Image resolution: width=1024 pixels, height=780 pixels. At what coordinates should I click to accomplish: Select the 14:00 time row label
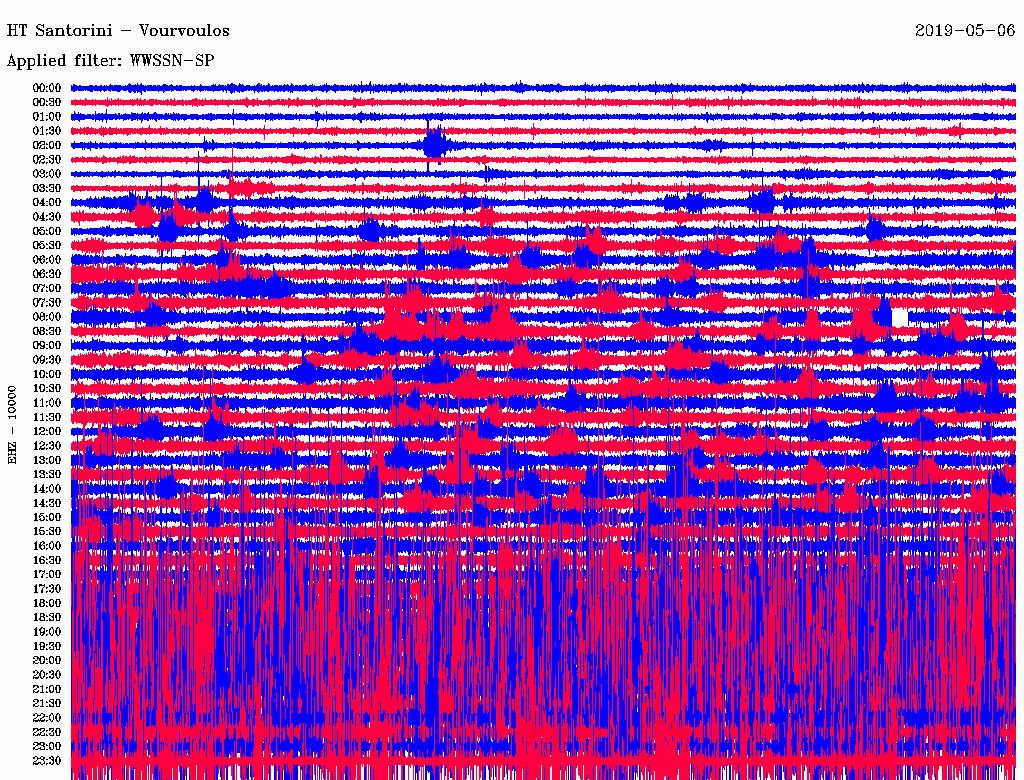(x=47, y=489)
